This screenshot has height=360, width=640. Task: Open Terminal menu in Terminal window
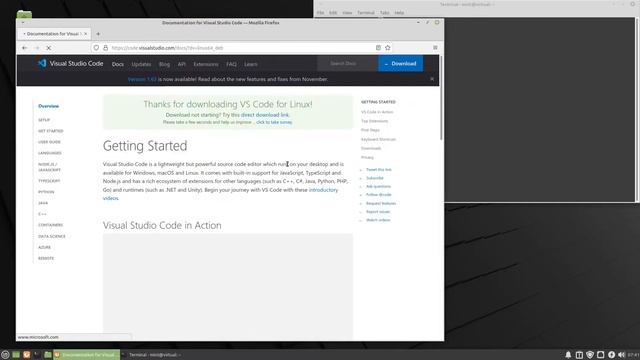tap(366, 13)
